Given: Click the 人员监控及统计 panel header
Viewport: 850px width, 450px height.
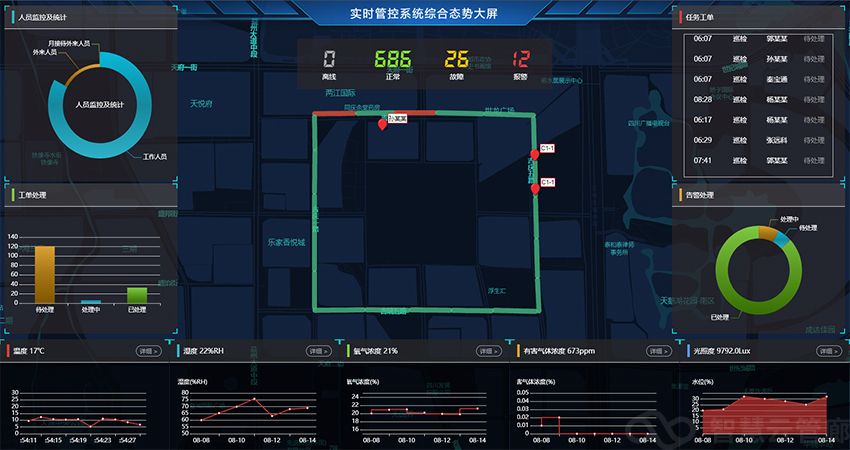Looking at the screenshot, I should (x=90, y=17).
